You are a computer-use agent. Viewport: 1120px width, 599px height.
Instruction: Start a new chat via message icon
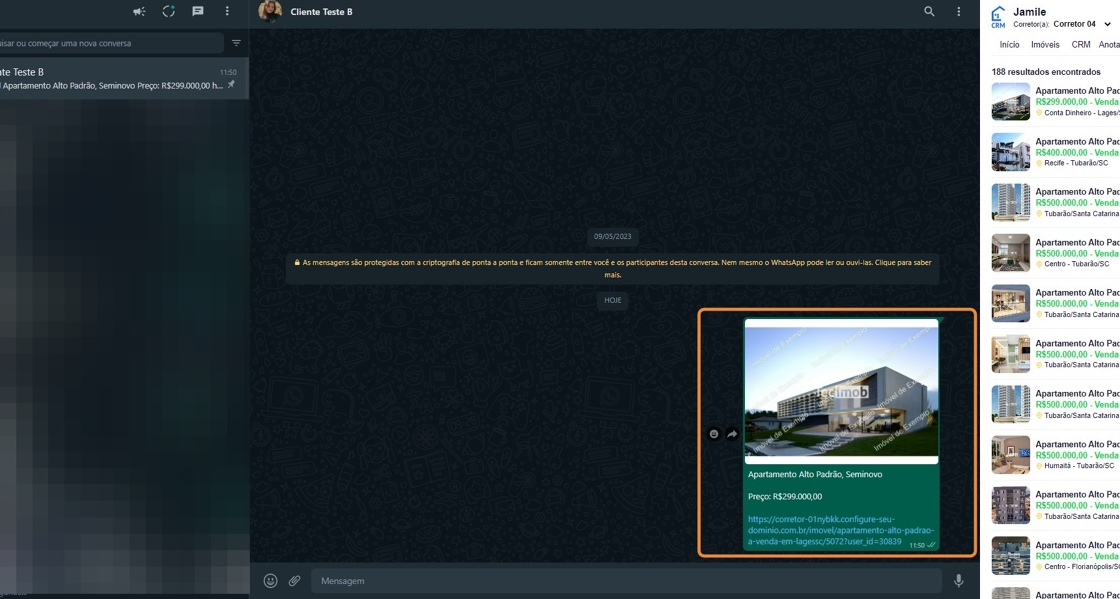click(x=198, y=12)
